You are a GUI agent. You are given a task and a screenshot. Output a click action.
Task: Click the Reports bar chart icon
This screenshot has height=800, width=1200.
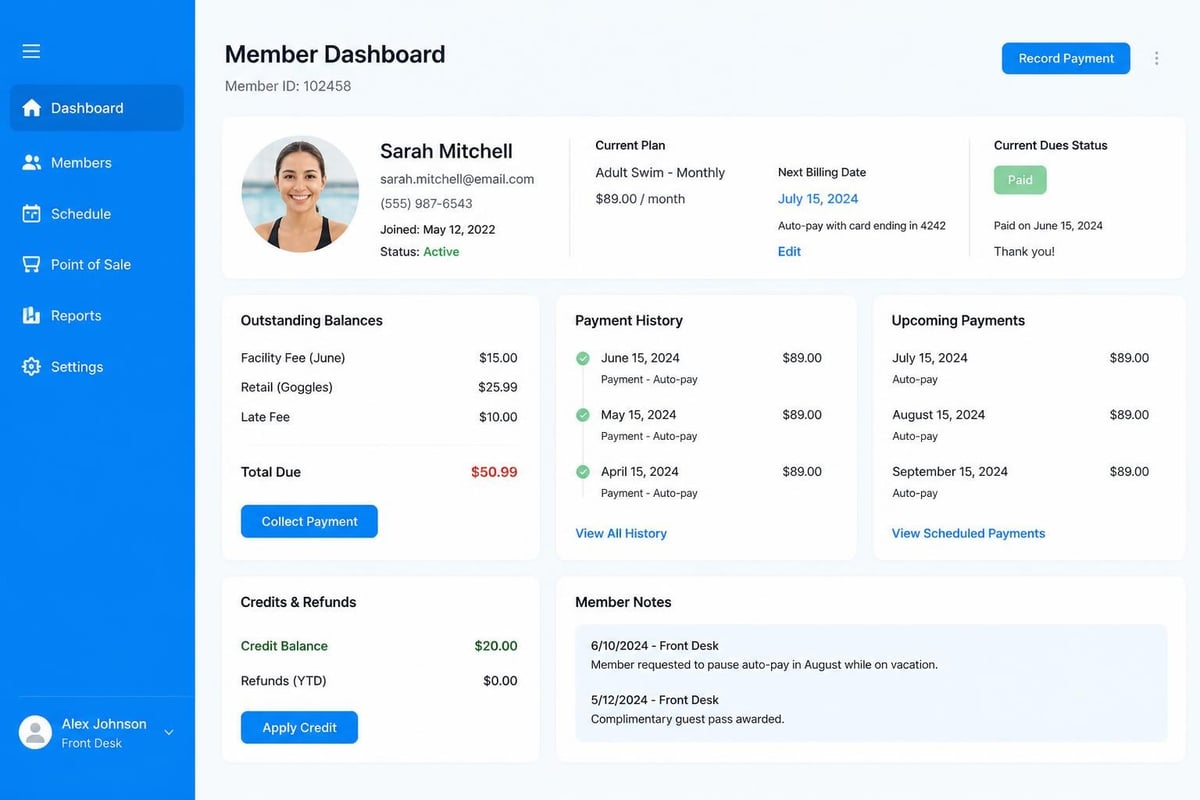tap(31, 315)
